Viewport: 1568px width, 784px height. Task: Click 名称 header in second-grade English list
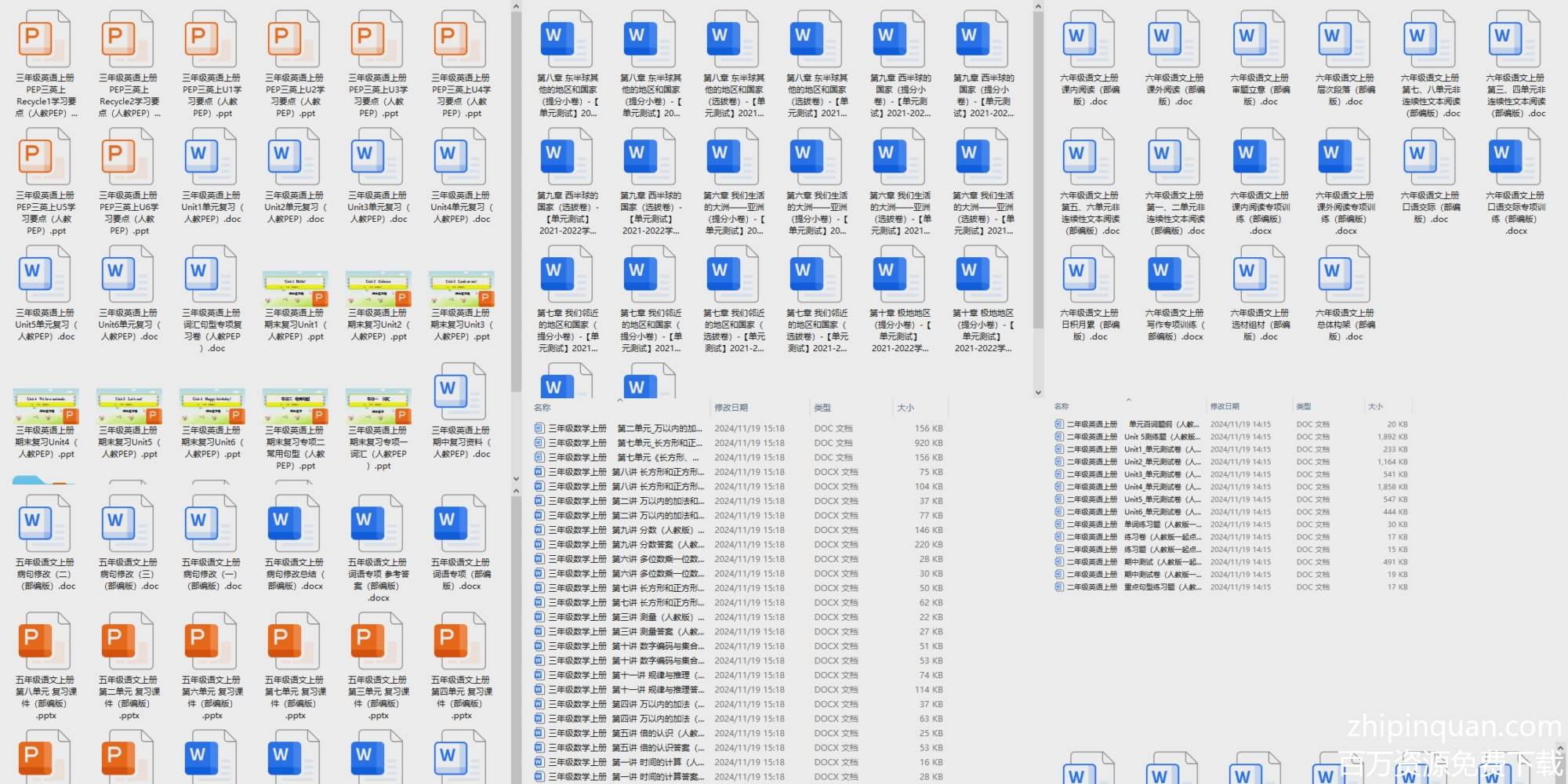point(1062,406)
